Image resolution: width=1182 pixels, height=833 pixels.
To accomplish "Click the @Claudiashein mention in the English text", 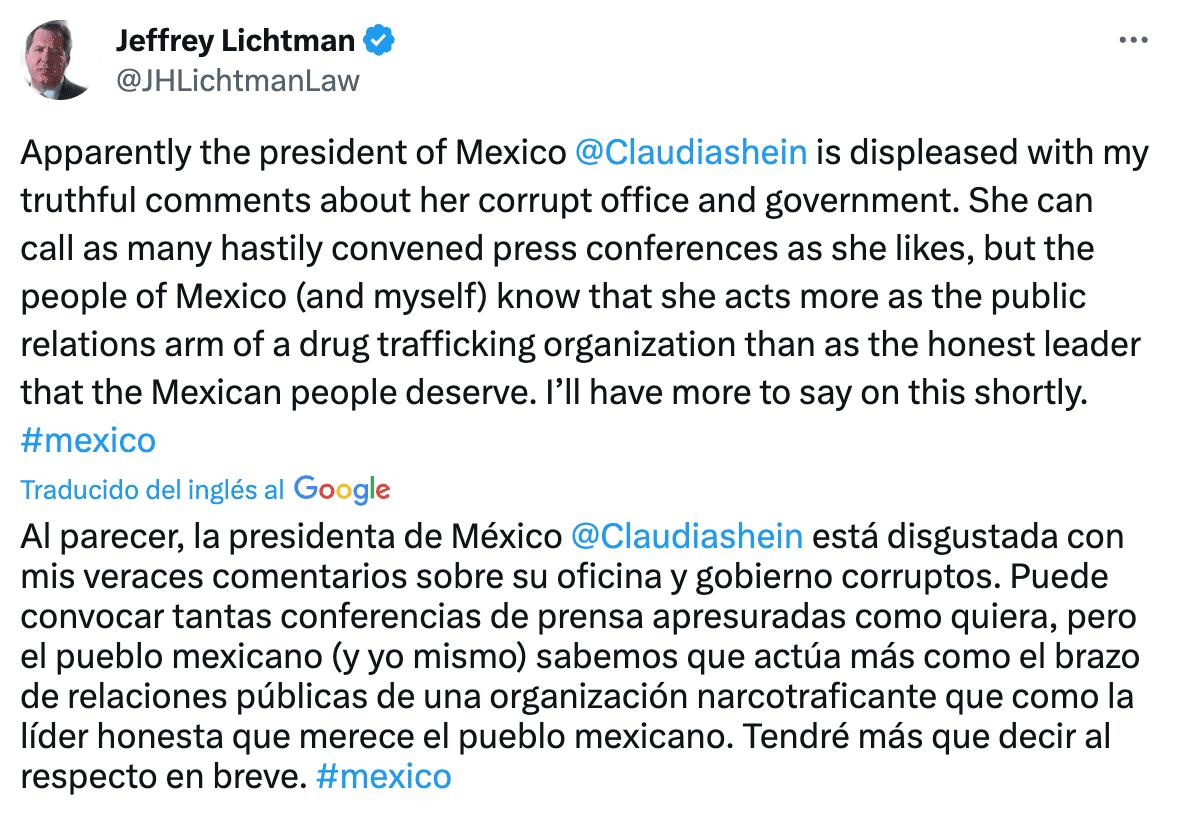I will tap(692, 154).
